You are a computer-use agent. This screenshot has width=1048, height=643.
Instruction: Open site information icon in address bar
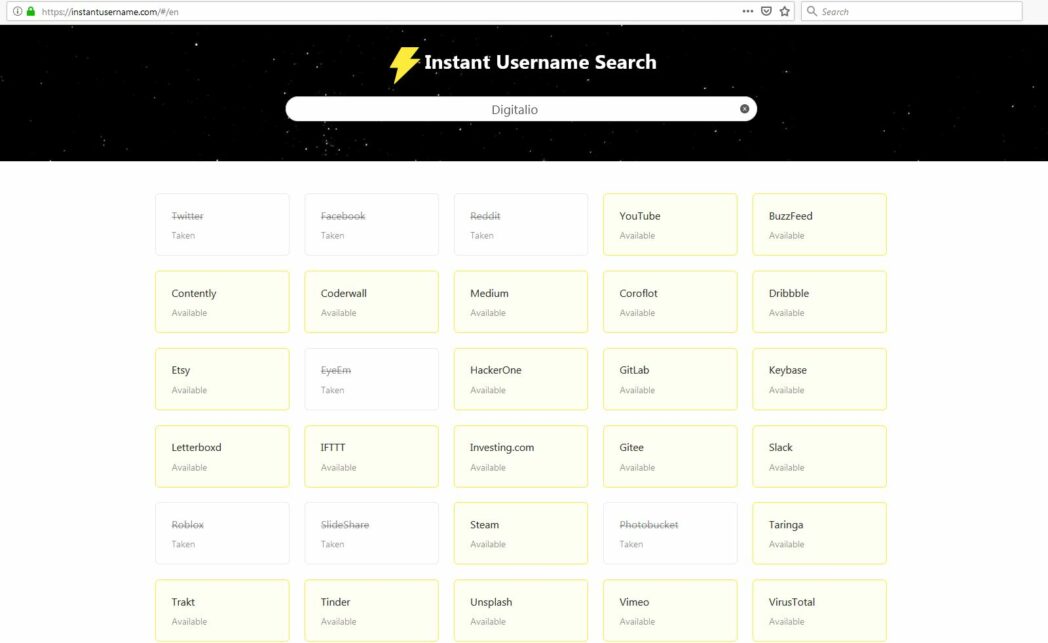[17, 11]
